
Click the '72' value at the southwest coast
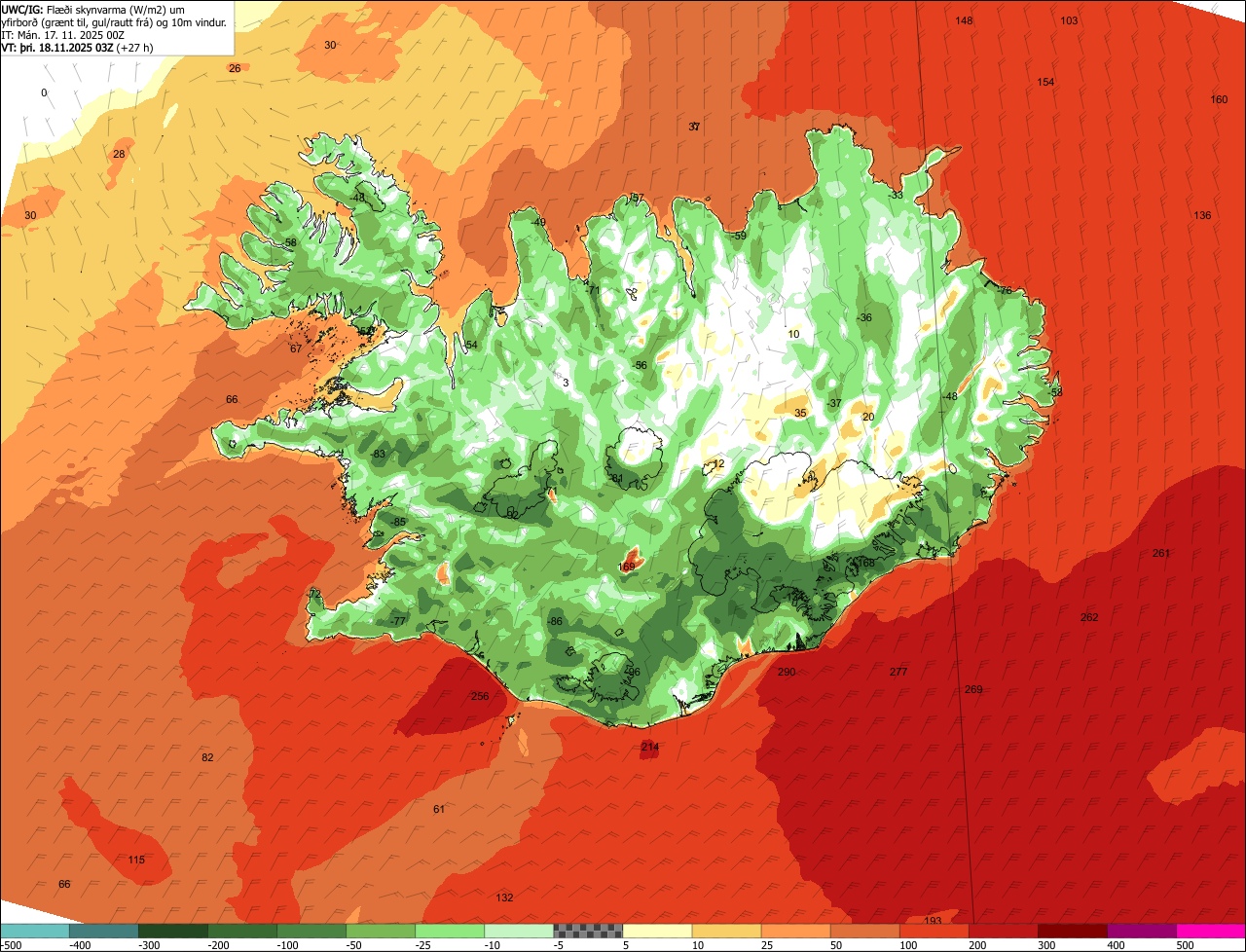314,593
